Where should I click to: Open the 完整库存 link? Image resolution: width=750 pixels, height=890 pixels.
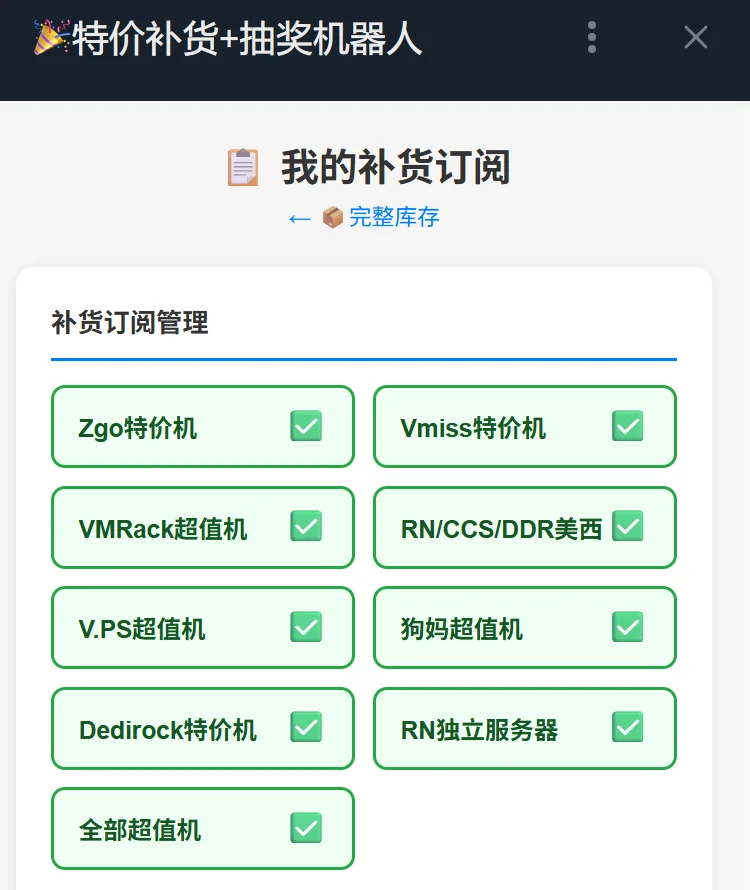coord(394,217)
